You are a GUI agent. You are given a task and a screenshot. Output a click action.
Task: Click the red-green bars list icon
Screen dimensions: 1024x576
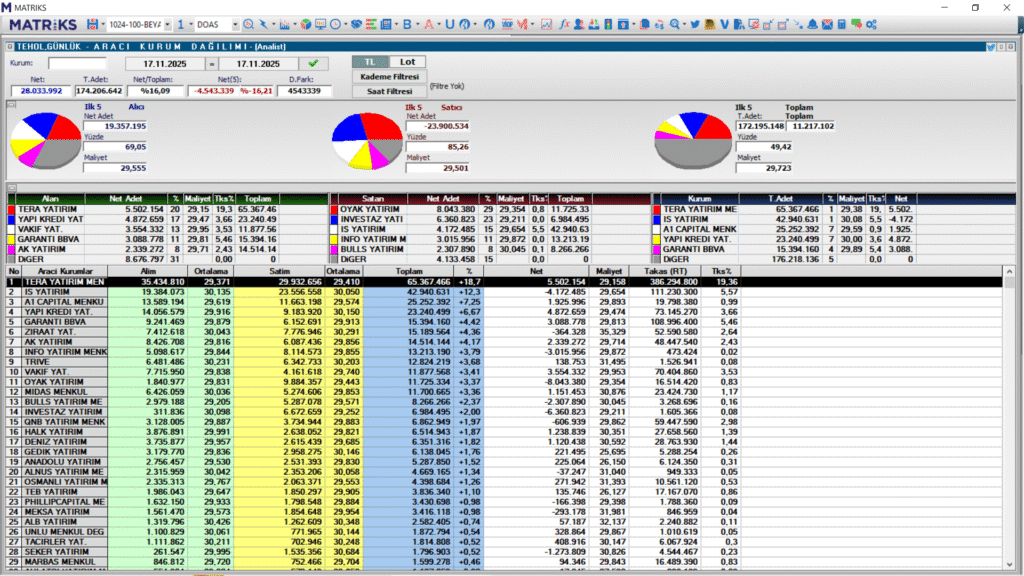point(371,24)
